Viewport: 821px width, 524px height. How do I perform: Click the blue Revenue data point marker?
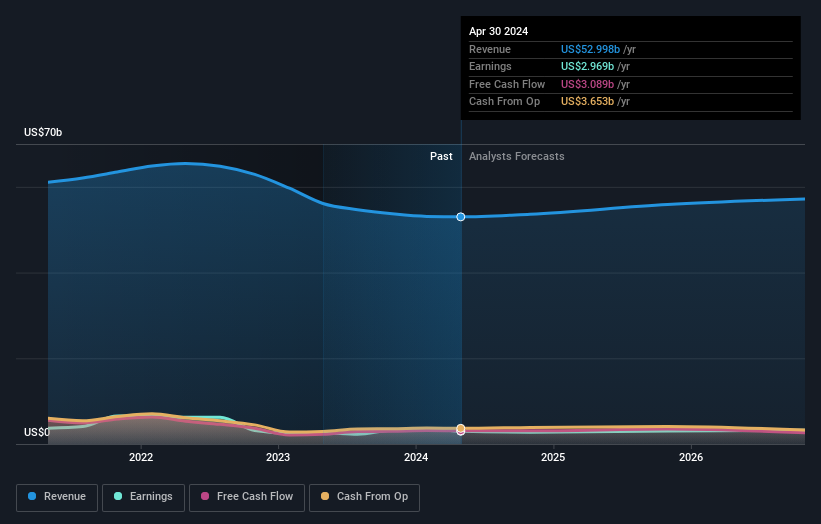tap(461, 217)
